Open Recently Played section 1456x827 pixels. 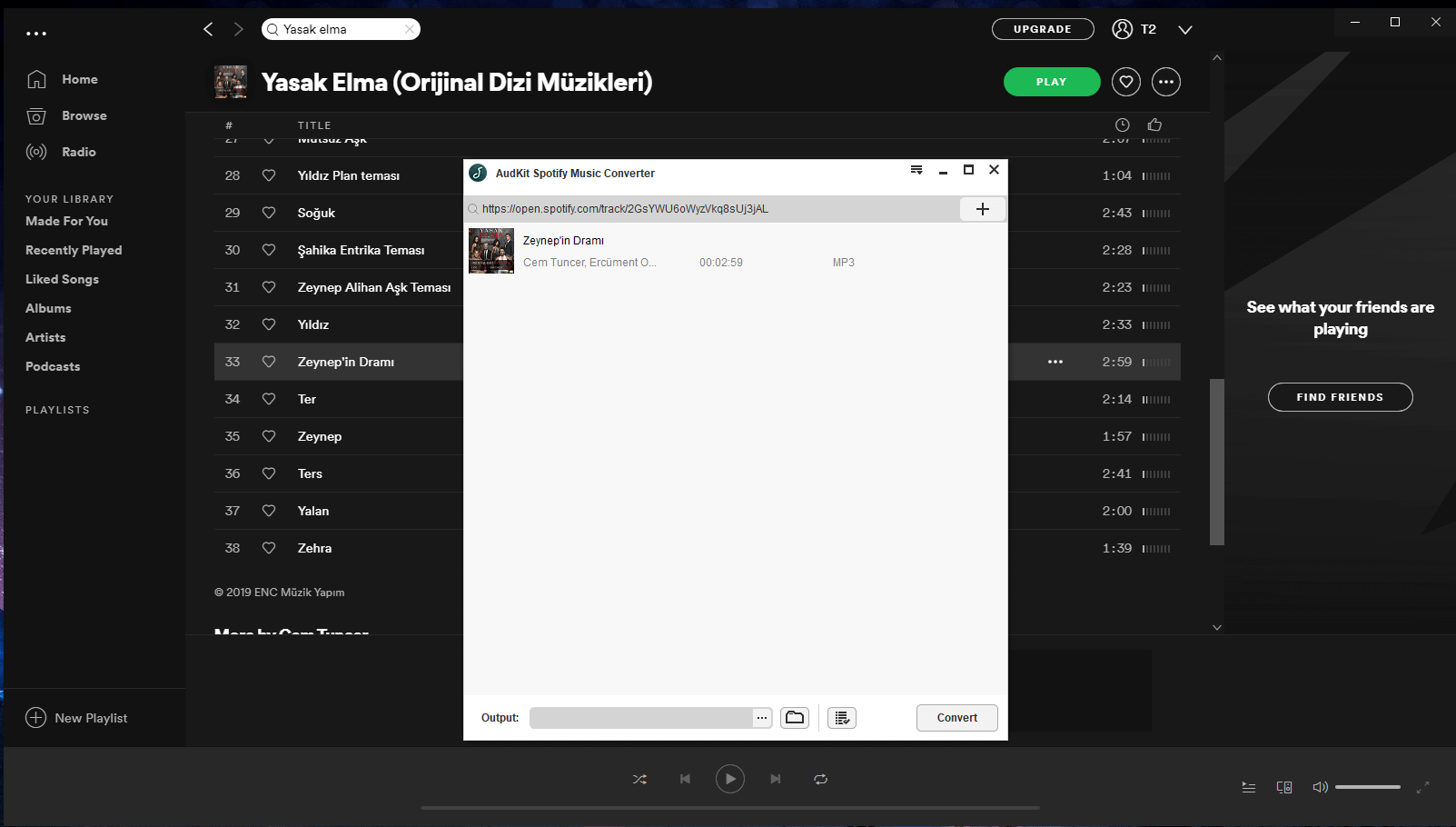click(x=74, y=250)
